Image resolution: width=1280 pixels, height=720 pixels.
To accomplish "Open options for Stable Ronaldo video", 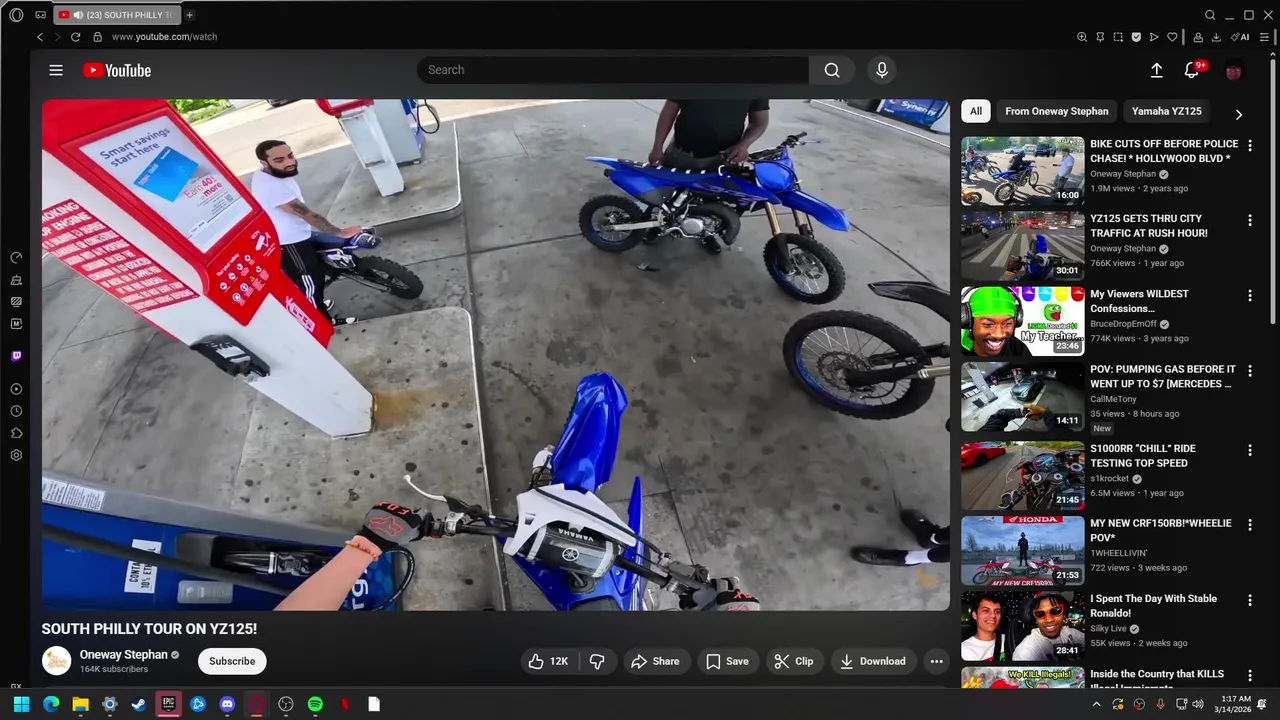I will [x=1249, y=601].
